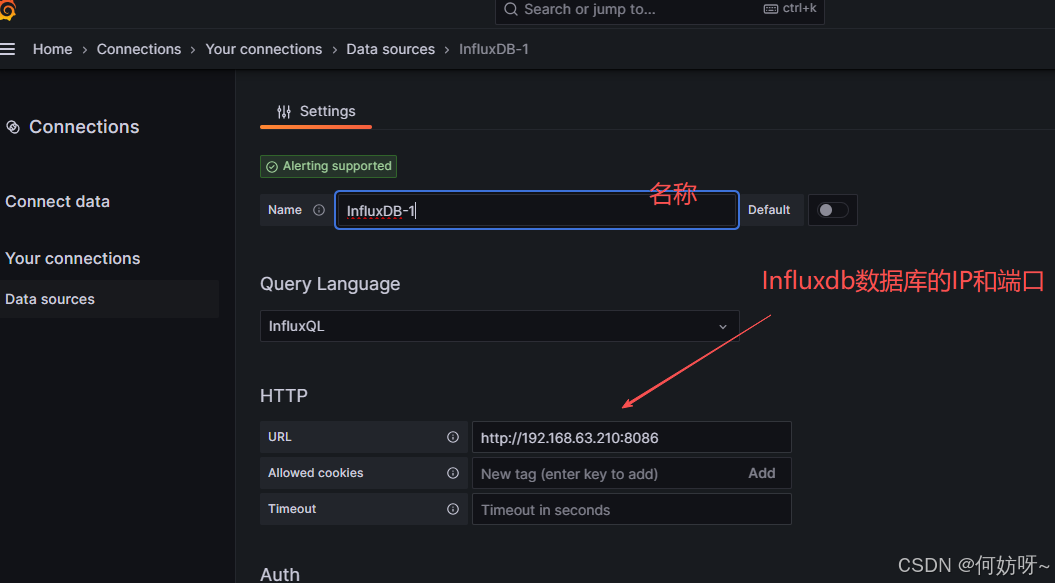Click the Name field label
The width and height of the screenshot is (1055, 583).
click(x=285, y=210)
